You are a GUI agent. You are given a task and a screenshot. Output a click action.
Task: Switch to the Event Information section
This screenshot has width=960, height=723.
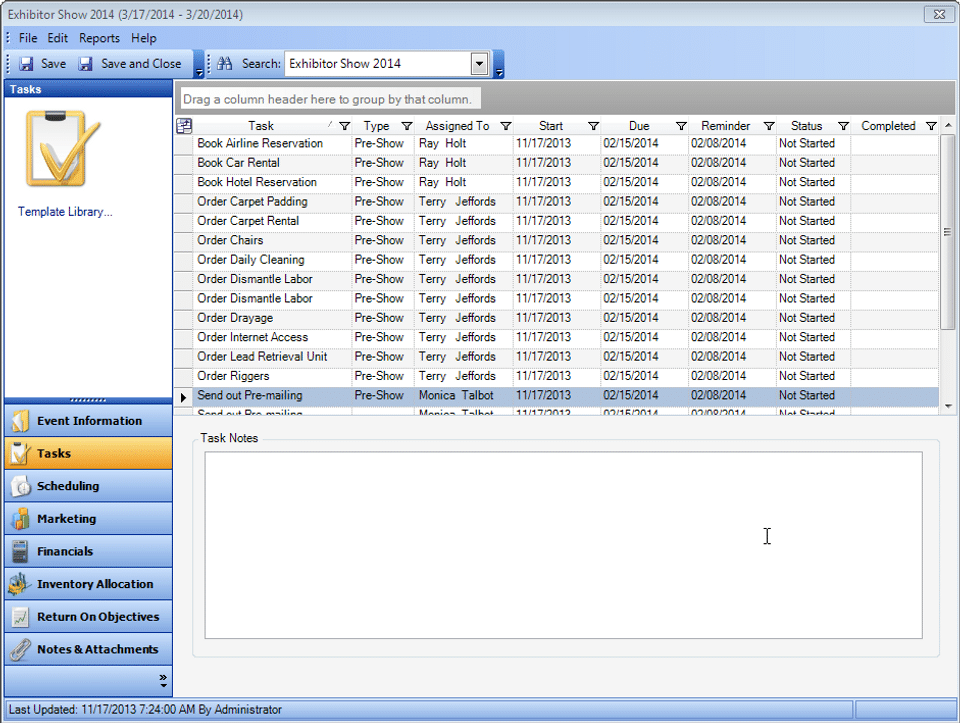click(88, 421)
